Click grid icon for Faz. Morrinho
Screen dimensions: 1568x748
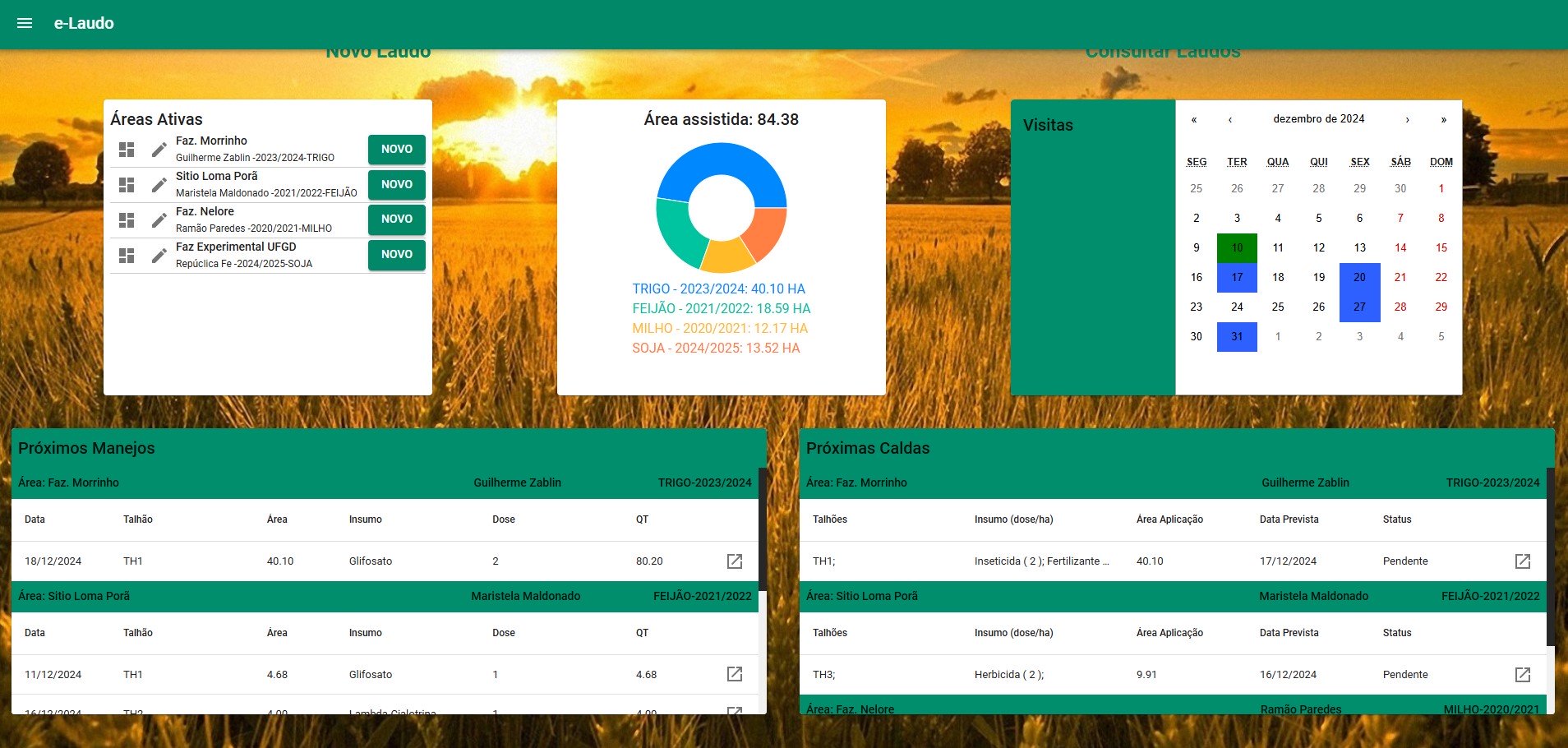tap(127, 150)
